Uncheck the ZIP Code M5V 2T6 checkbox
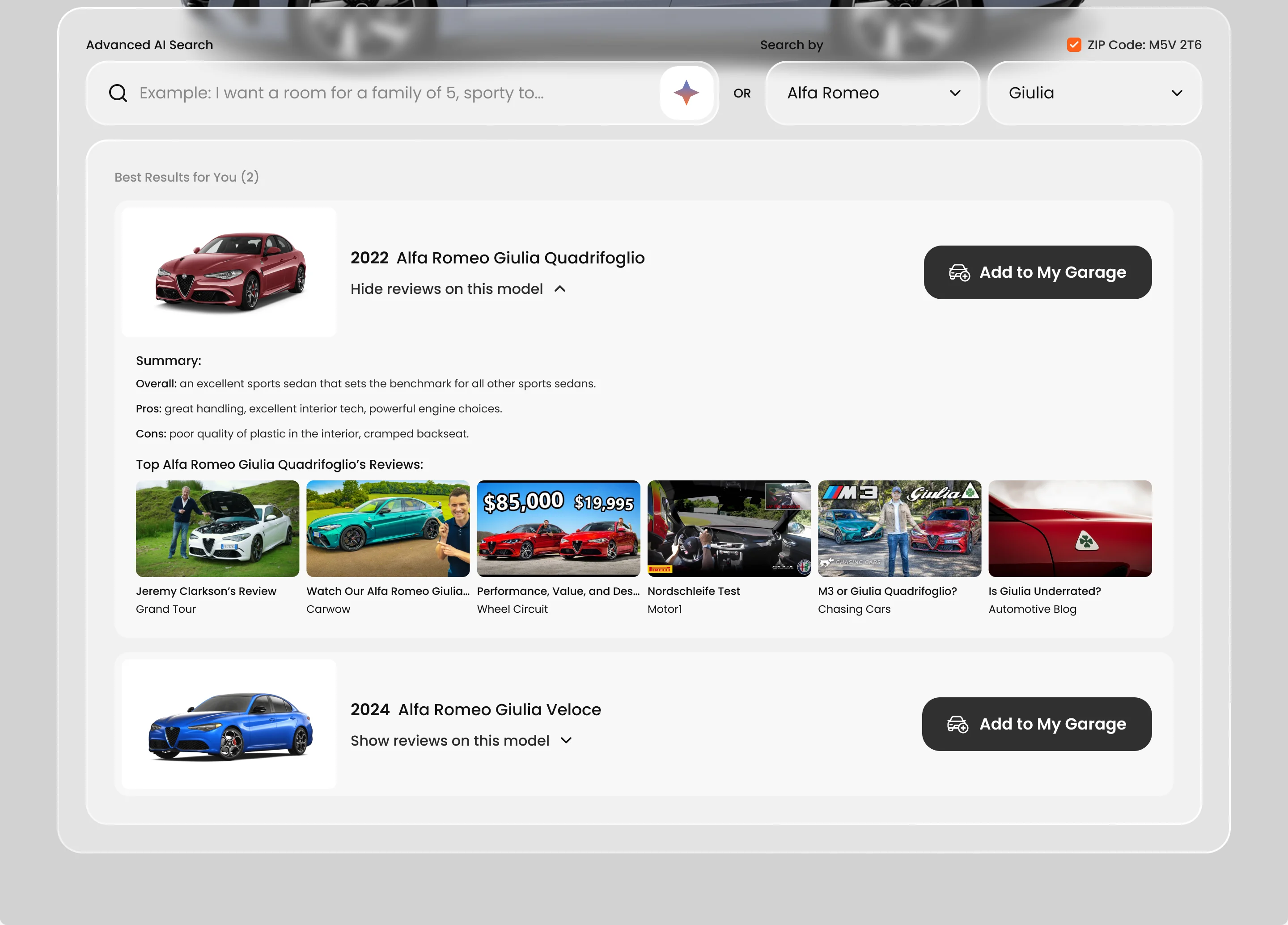The height and width of the screenshot is (925, 1288). click(x=1073, y=45)
